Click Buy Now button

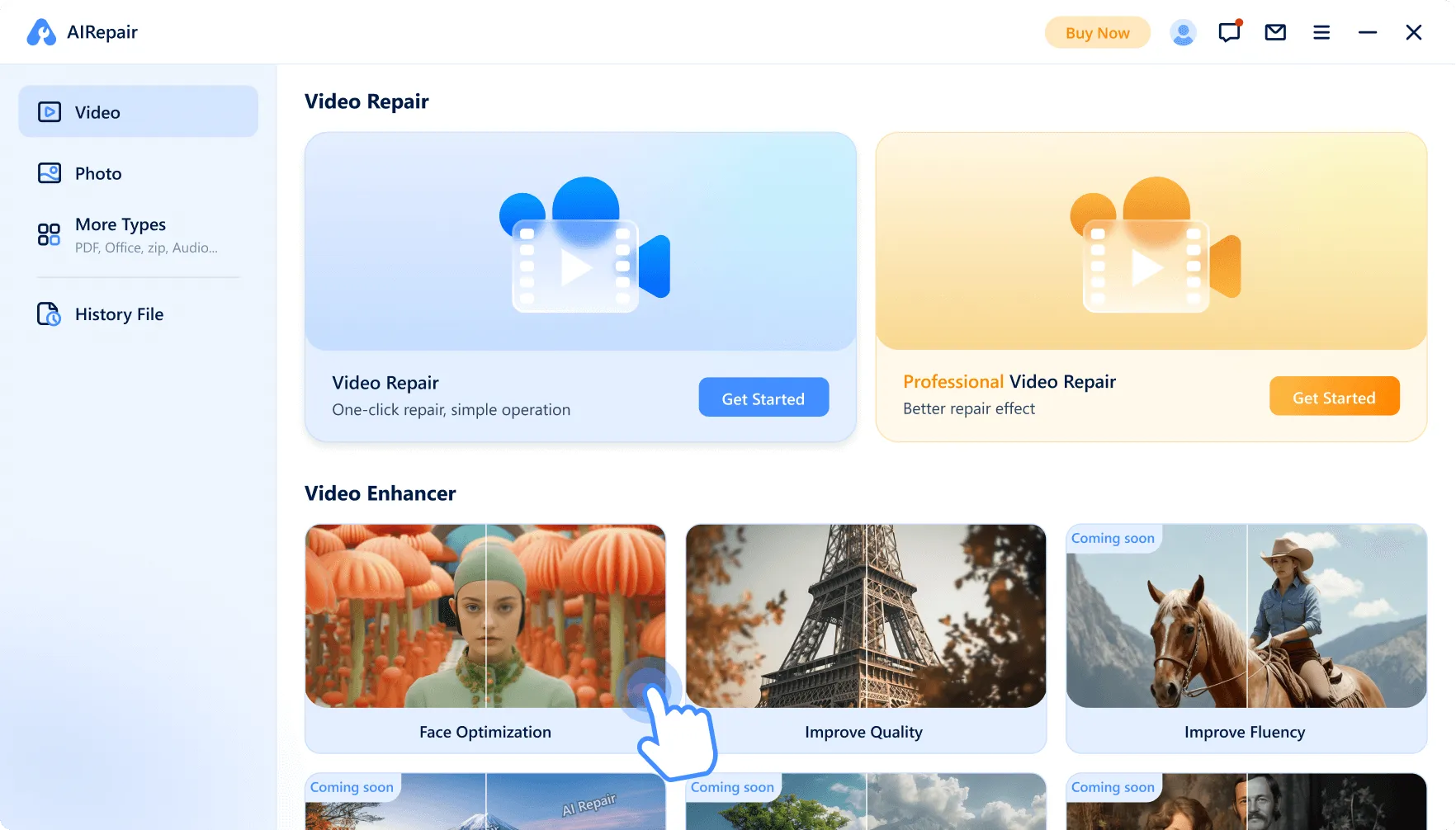point(1098,33)
